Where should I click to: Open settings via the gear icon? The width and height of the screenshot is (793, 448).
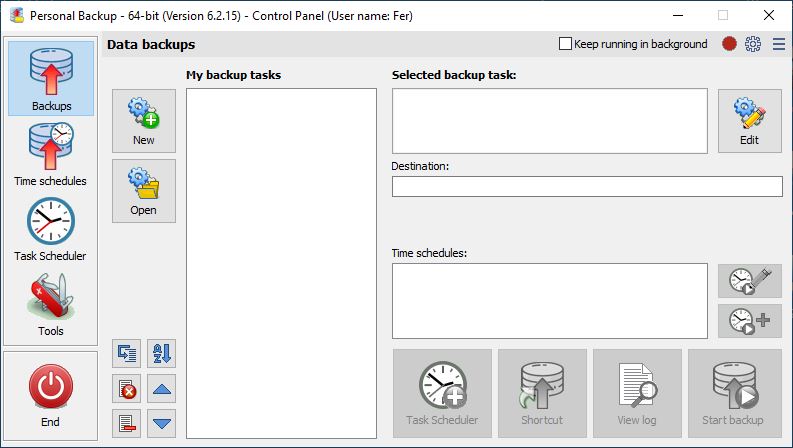pyautogui.click(x=753, y=44)
